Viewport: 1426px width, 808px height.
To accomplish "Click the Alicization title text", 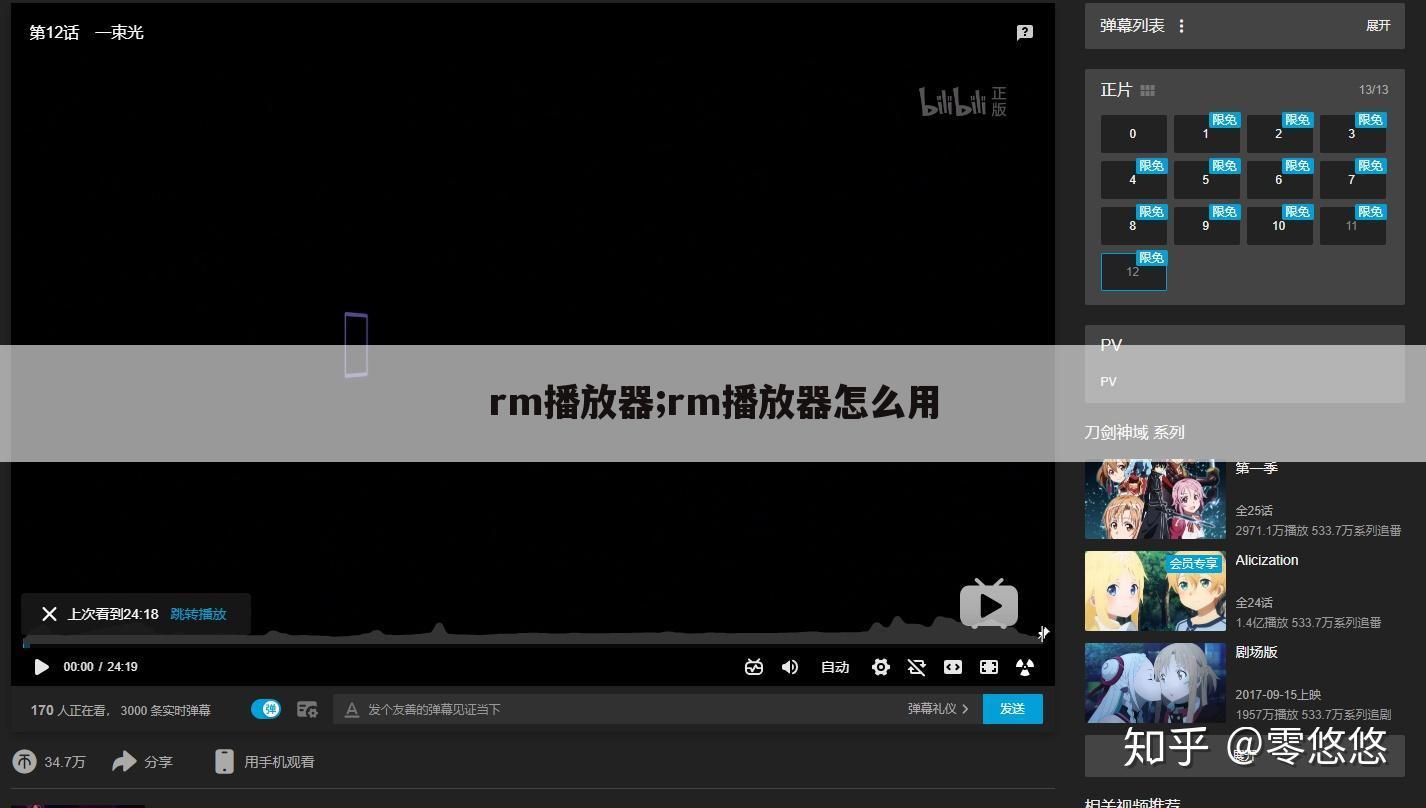I will point(1266,560).
